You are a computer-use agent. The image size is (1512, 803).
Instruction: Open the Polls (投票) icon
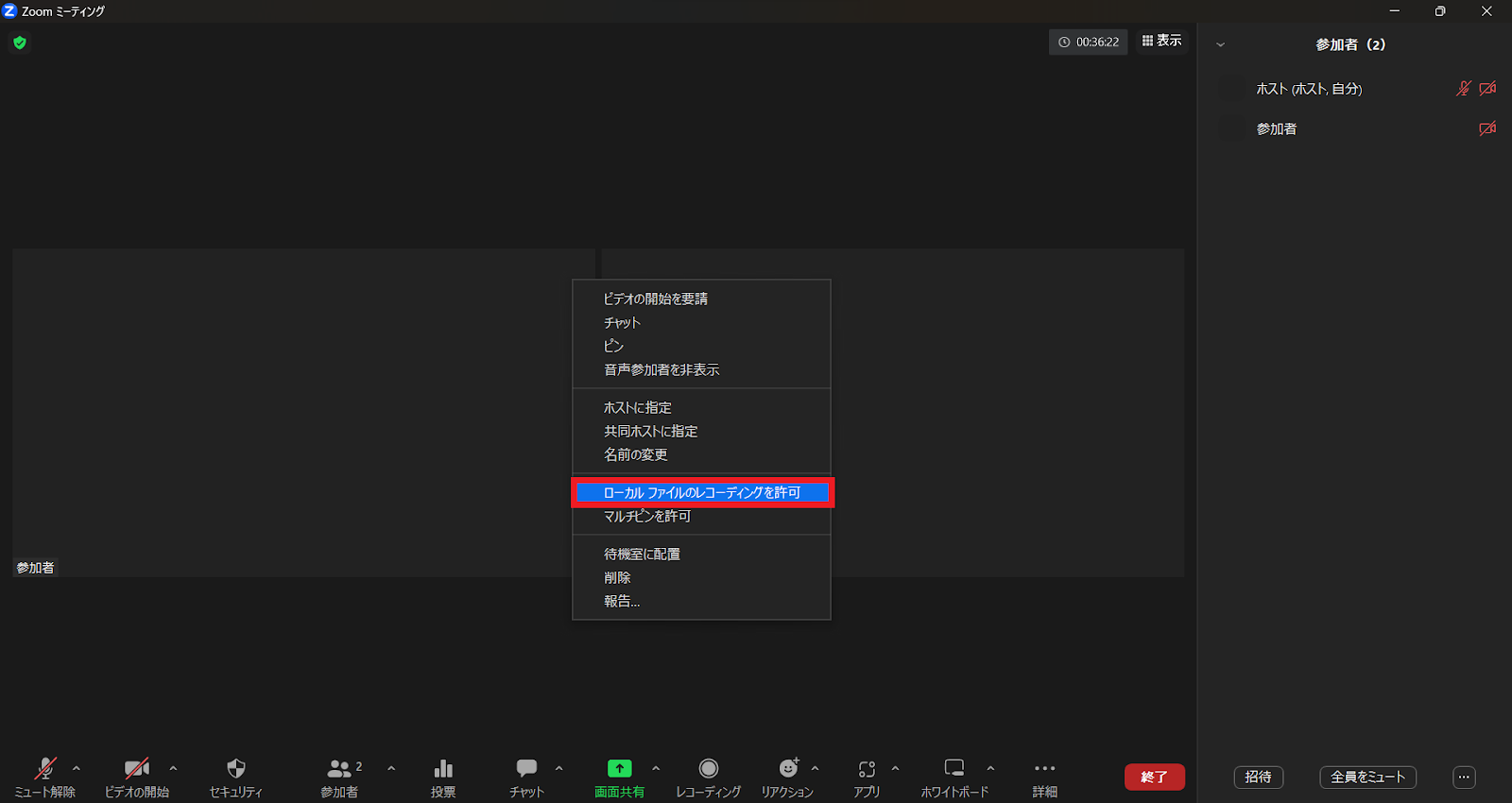(443, 769)
